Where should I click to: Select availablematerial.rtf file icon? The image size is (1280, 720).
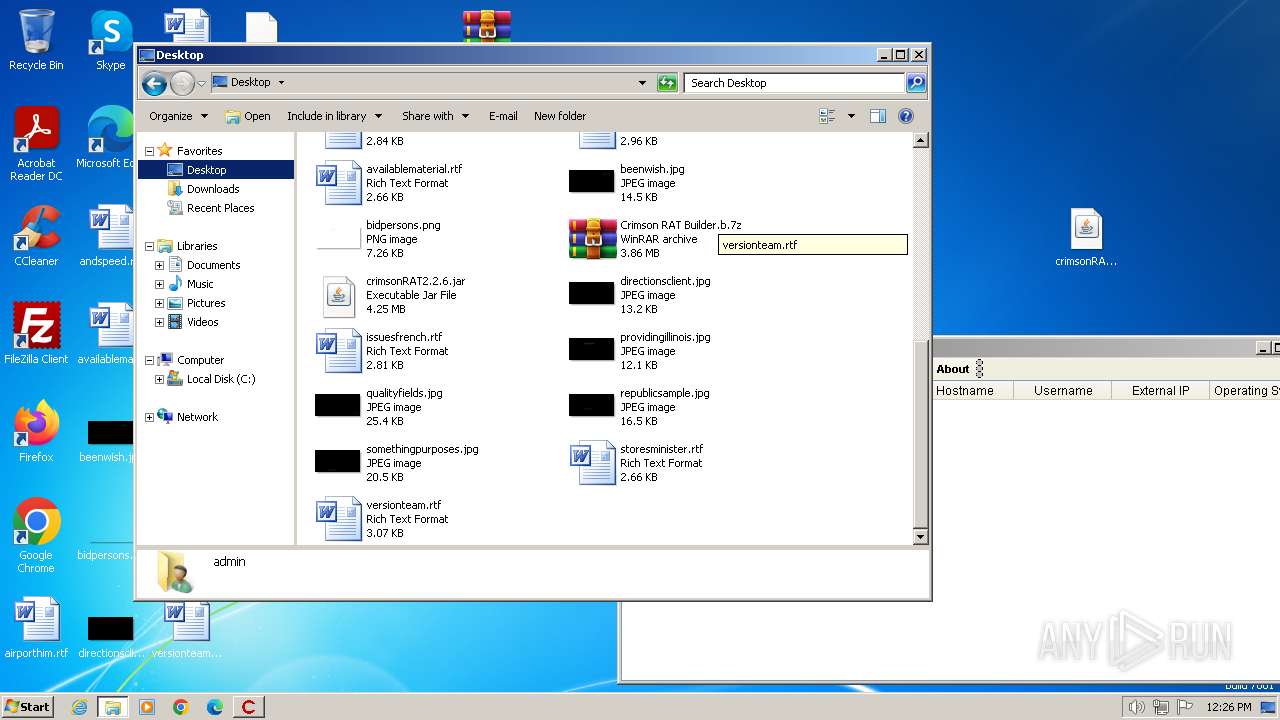pos(338,183)
